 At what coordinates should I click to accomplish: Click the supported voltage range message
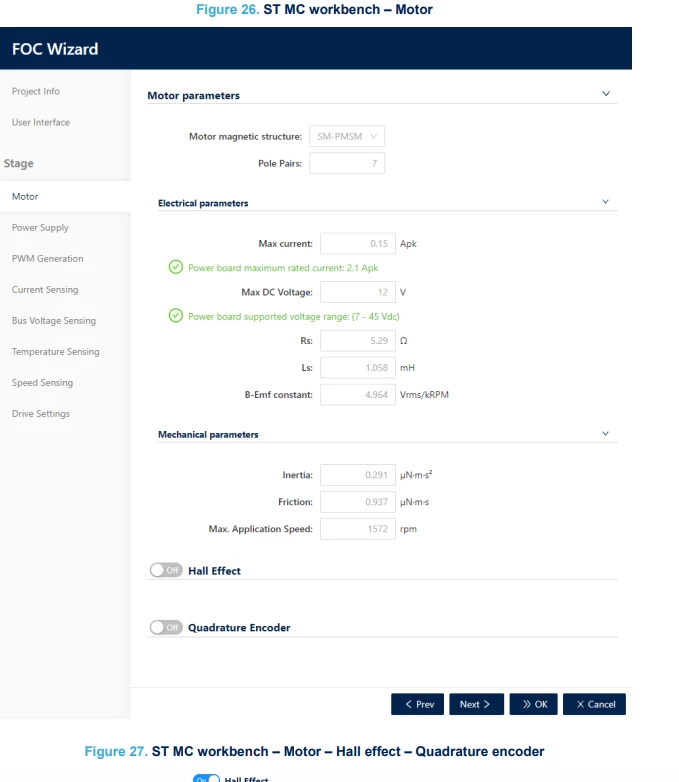(293, 317)
